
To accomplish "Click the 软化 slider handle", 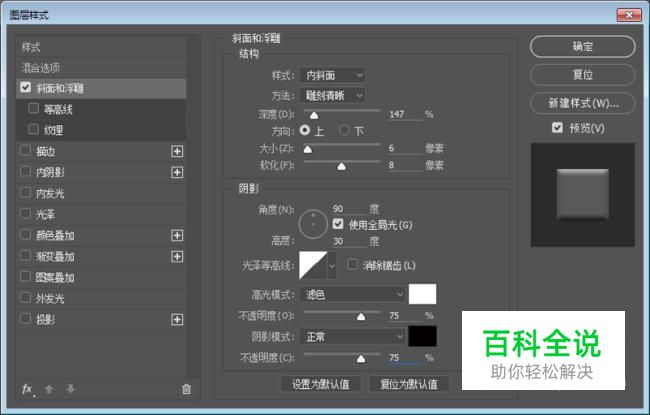I will 341,166.
